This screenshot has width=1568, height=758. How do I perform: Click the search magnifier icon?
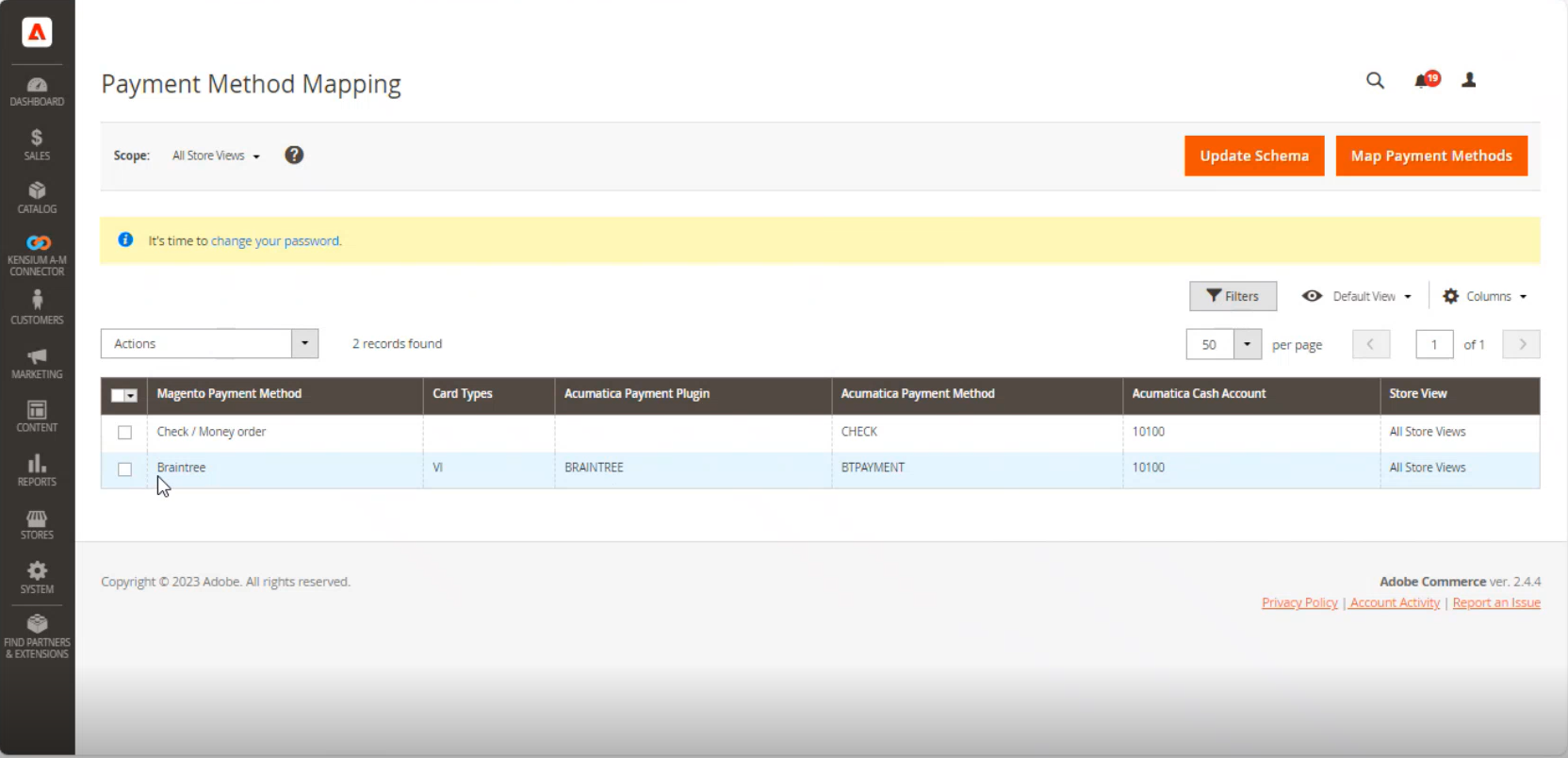pos(1376,80)
